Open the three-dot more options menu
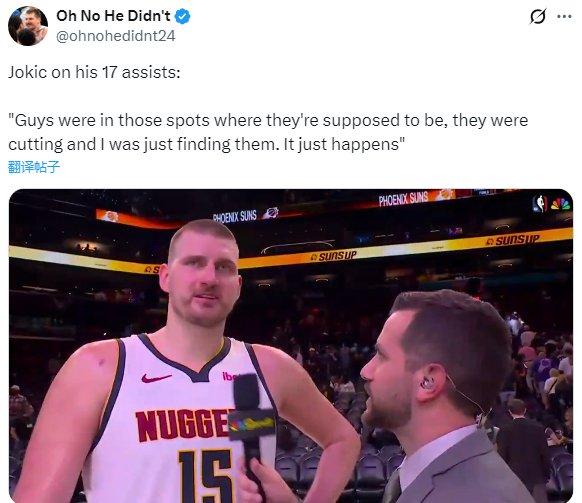The image size is (582, 503). click(x=564, y=16)
